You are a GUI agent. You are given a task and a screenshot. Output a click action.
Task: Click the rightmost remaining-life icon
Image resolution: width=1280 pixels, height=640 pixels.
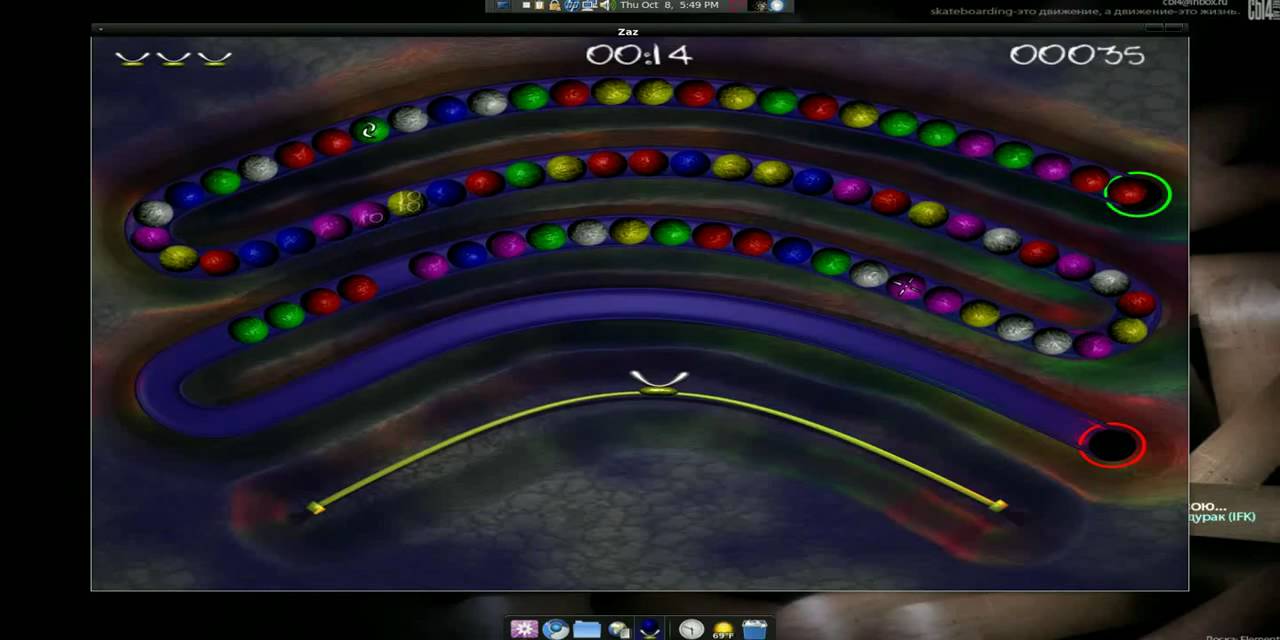click(x=214, y=59)
